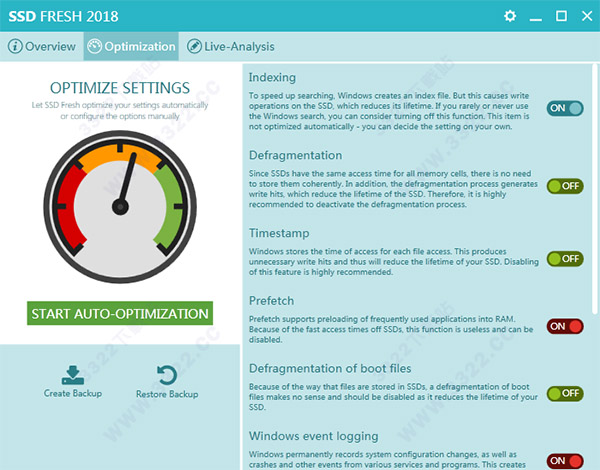600x470 pixels.
Task: Open the Live-Analysis tab
Action: click(x=230, y=46)
